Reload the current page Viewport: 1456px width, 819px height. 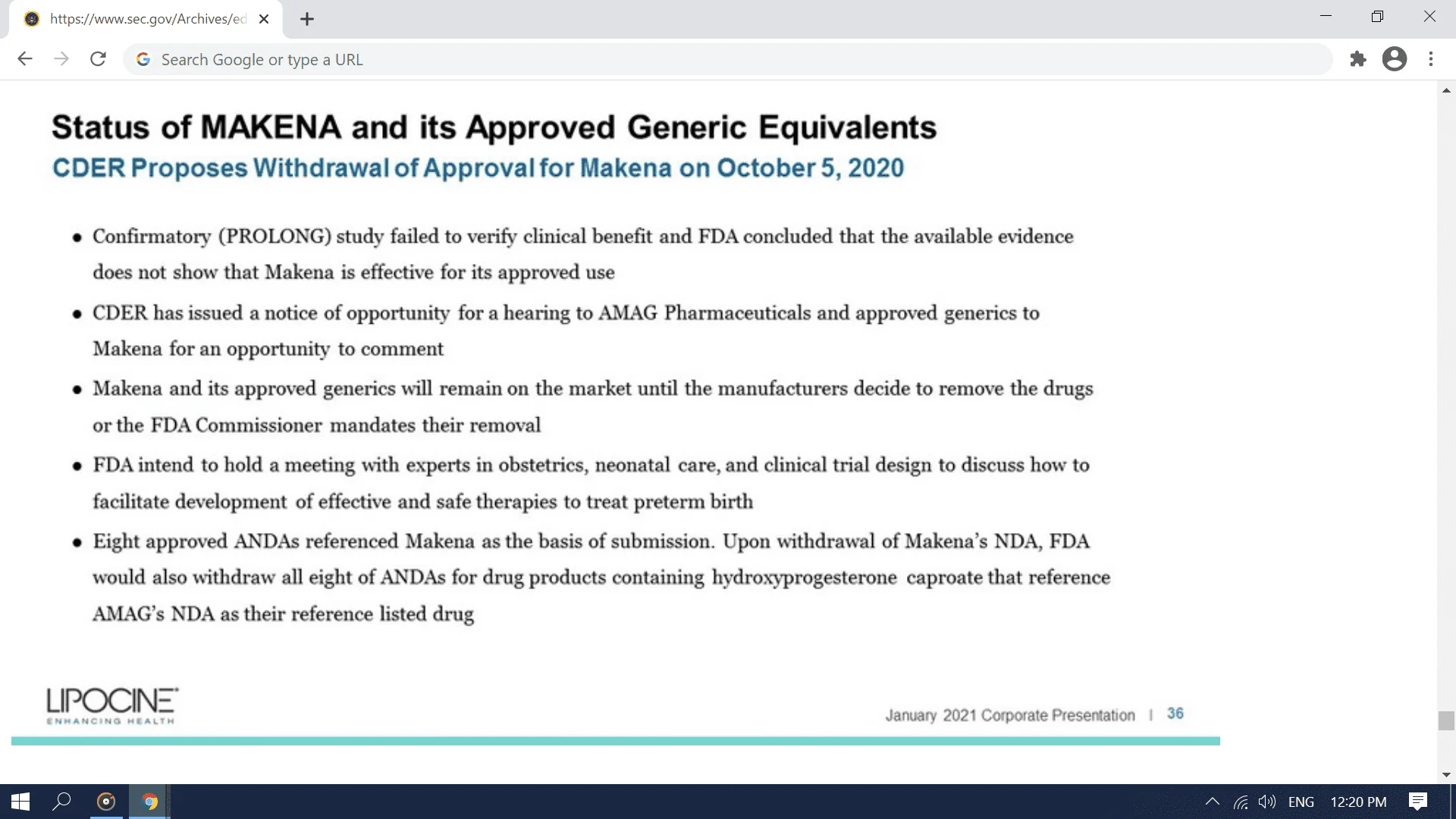click(98, 59)
